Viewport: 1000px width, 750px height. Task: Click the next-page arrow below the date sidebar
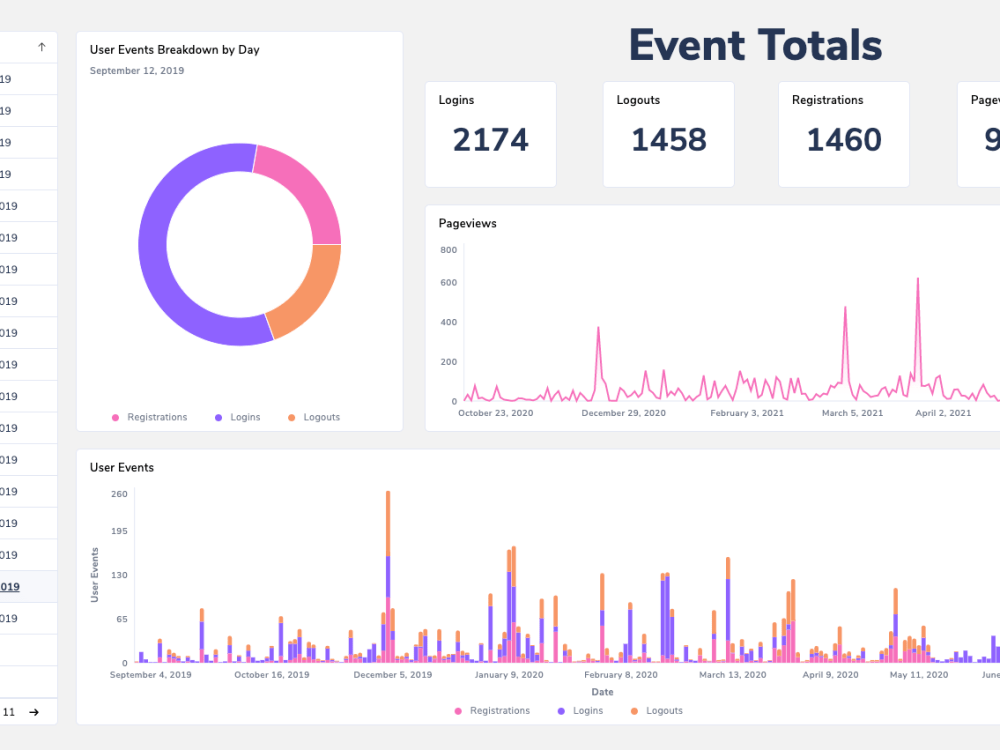point(34,712)
